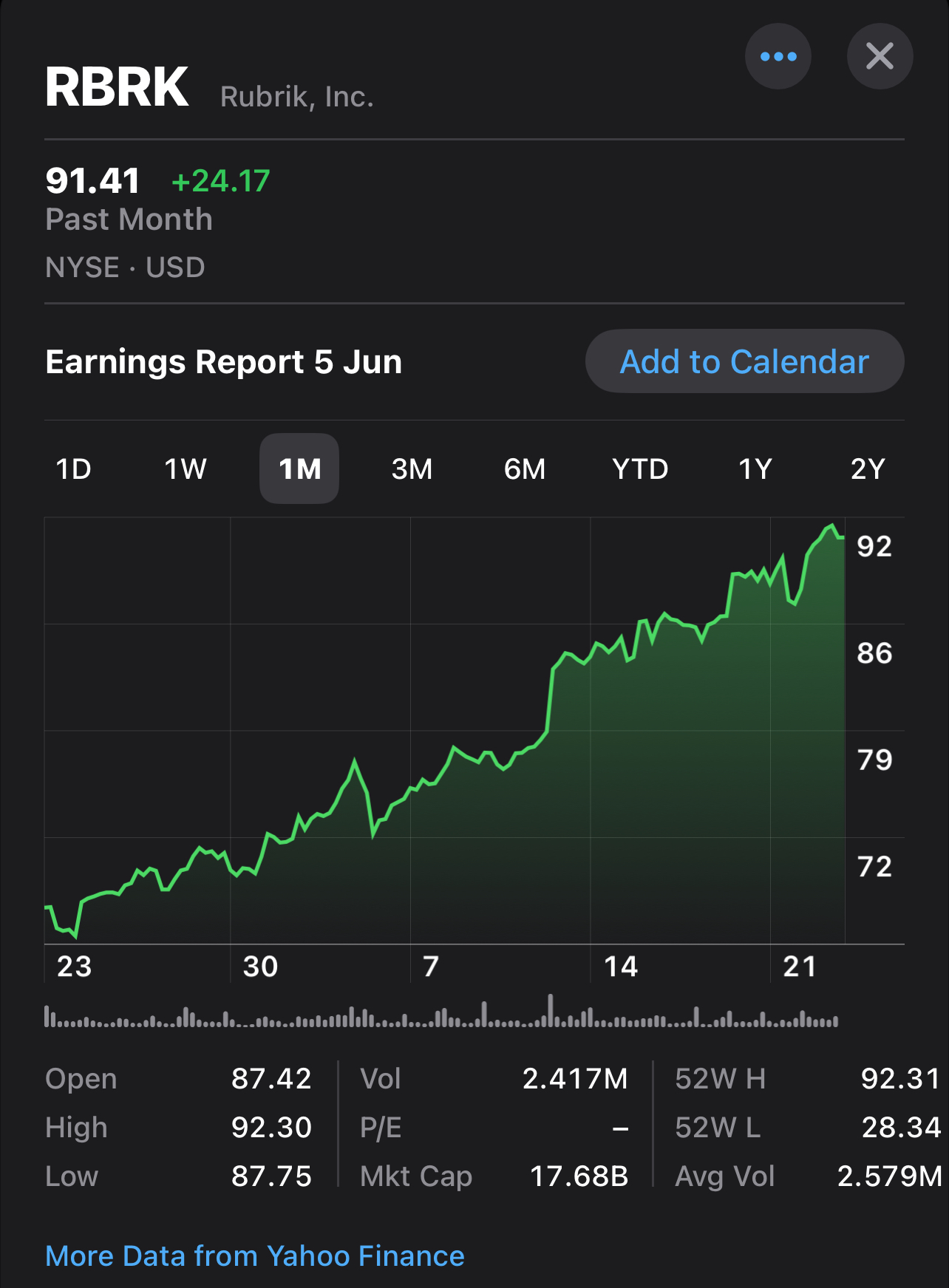Tap the Low value 87.75

point(271,1176)
